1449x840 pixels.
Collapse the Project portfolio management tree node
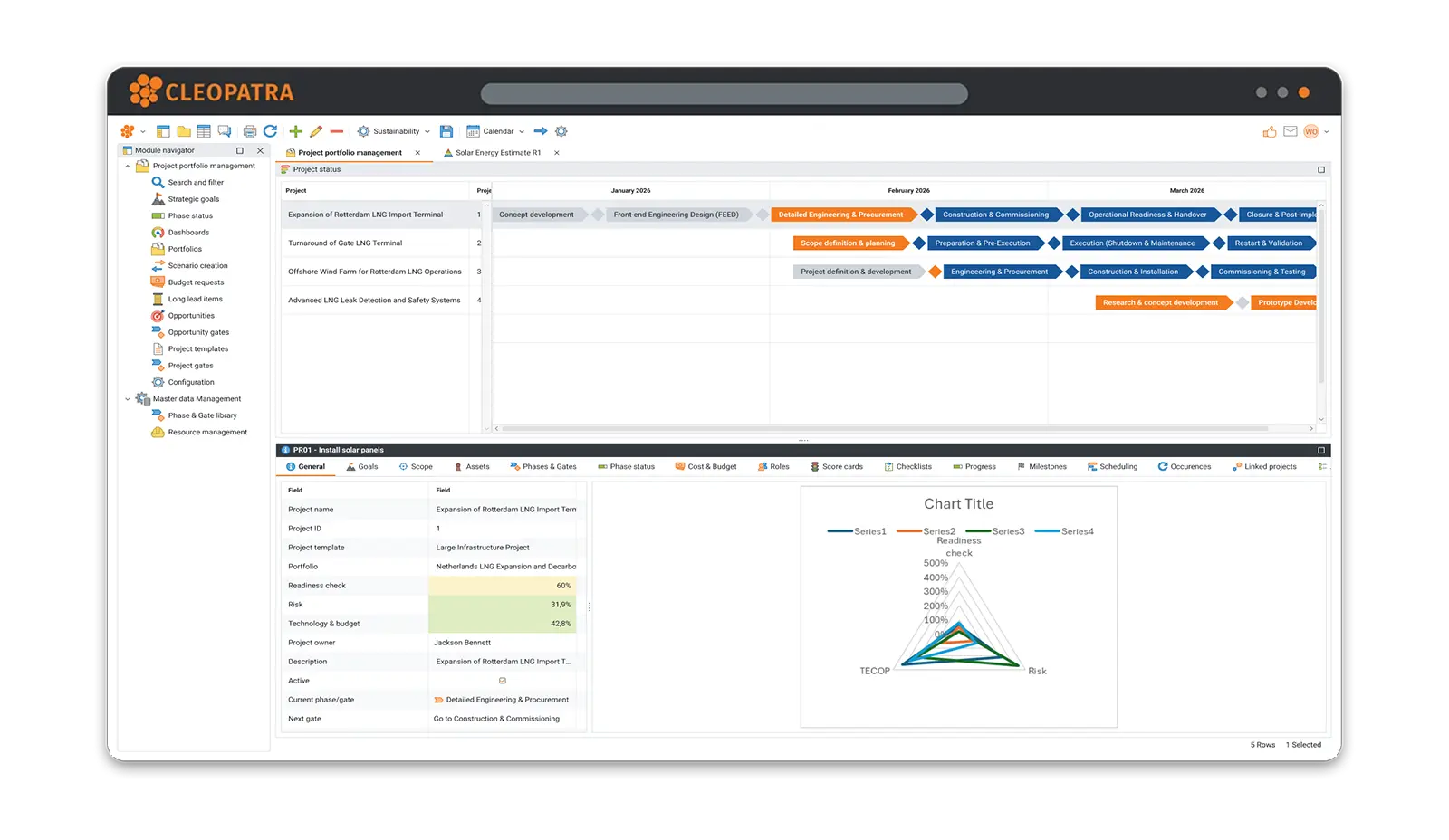coord(128,166)
